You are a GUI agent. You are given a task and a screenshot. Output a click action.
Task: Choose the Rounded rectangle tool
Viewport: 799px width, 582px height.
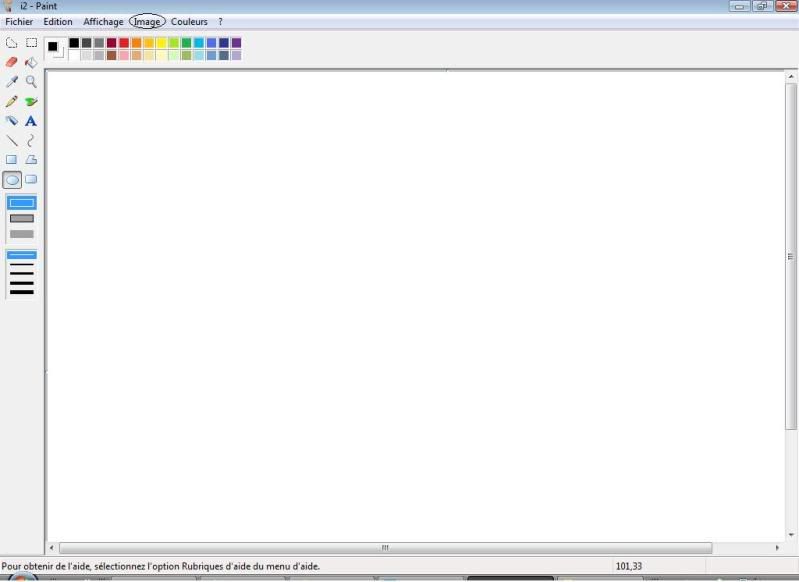click(31, 179)
